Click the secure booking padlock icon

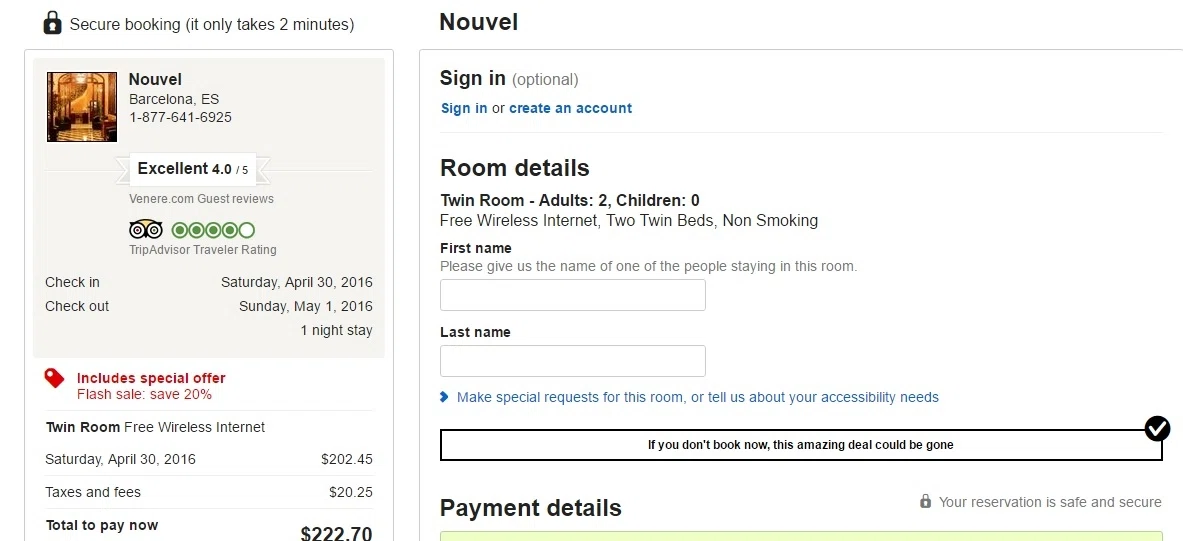click(52, 23)
